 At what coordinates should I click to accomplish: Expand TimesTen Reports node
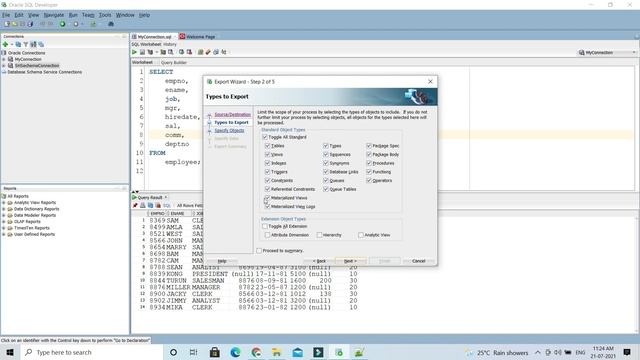pyautogui.click(x=4, y=228)
